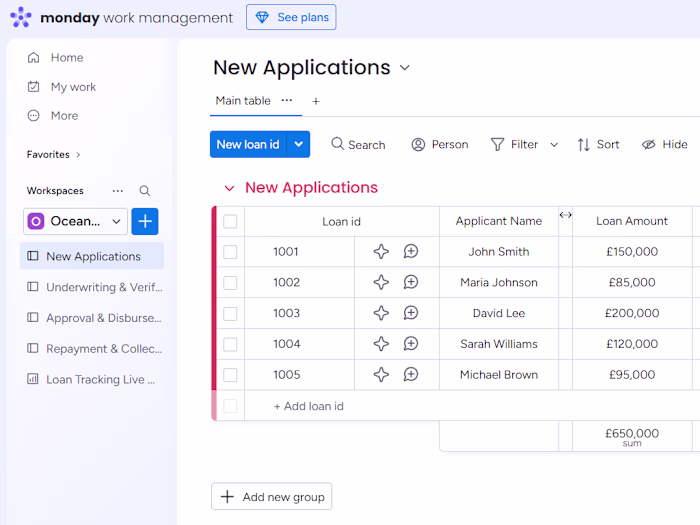700x525 pixels.
Task: Click the red group color bar of New Applications
Action: 213,298
